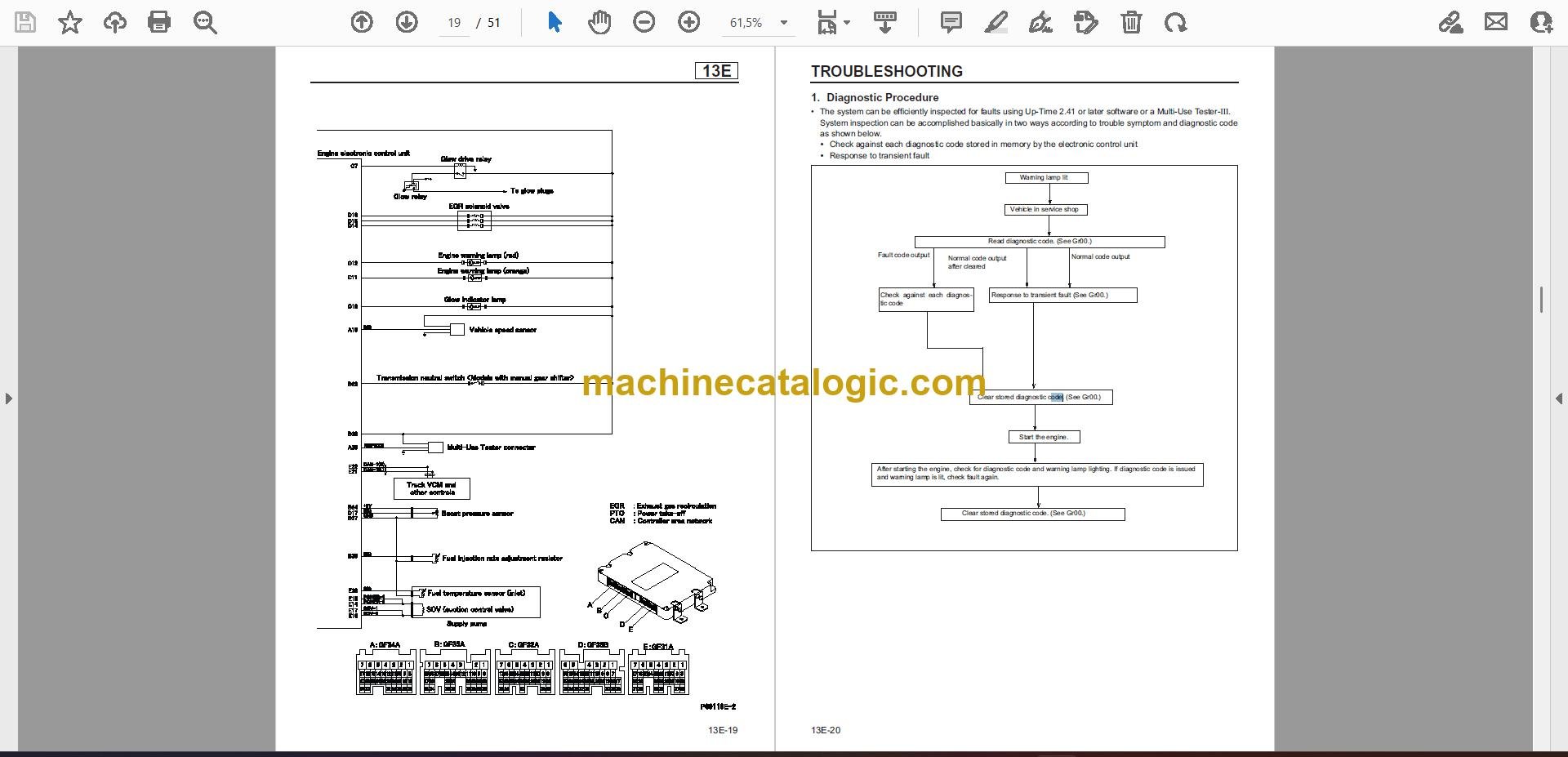
Task: Click 'Vehicle speed sensor' diagram label
Action: point(503,330)
